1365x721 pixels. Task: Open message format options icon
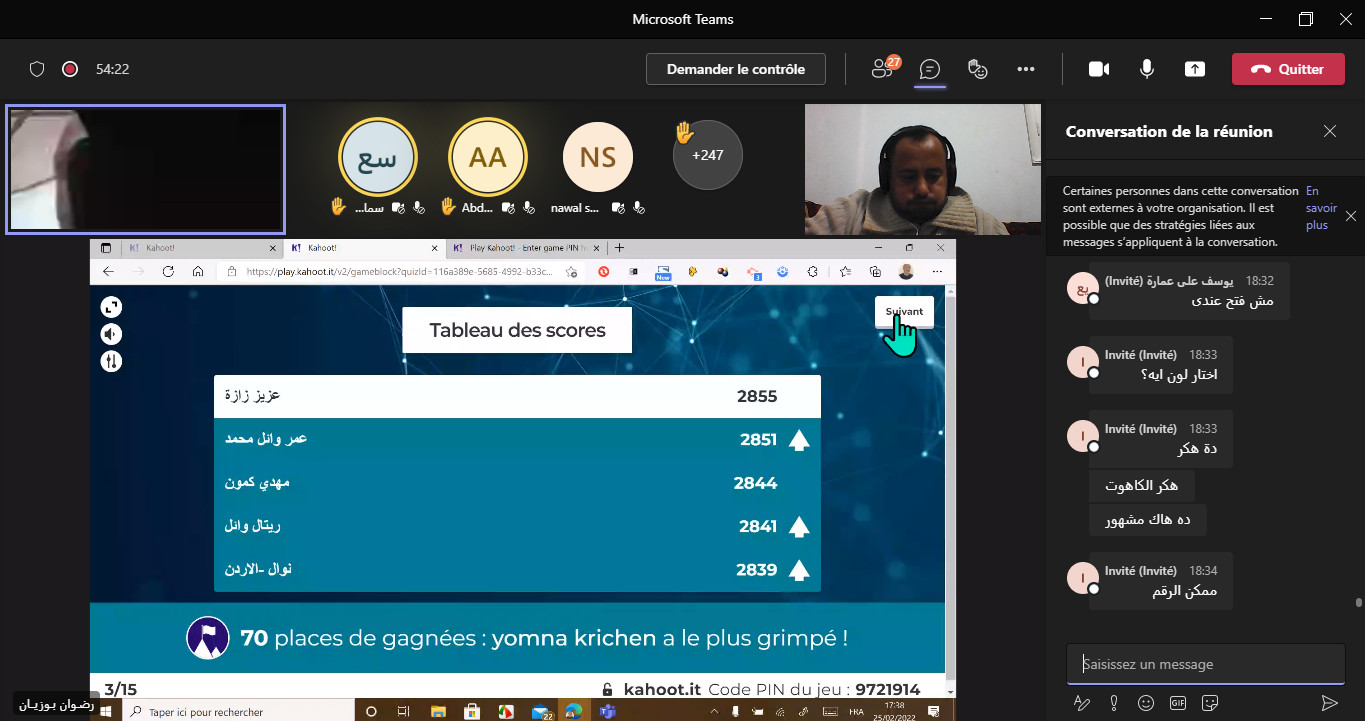(x=1081, y=703)
